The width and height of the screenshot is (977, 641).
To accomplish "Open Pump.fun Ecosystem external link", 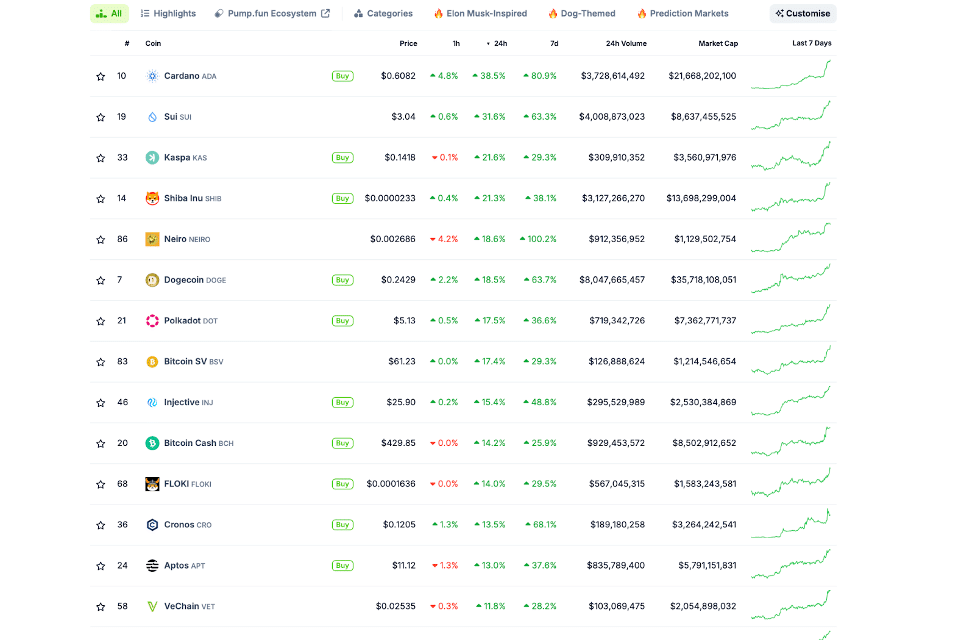I will 272,14.
